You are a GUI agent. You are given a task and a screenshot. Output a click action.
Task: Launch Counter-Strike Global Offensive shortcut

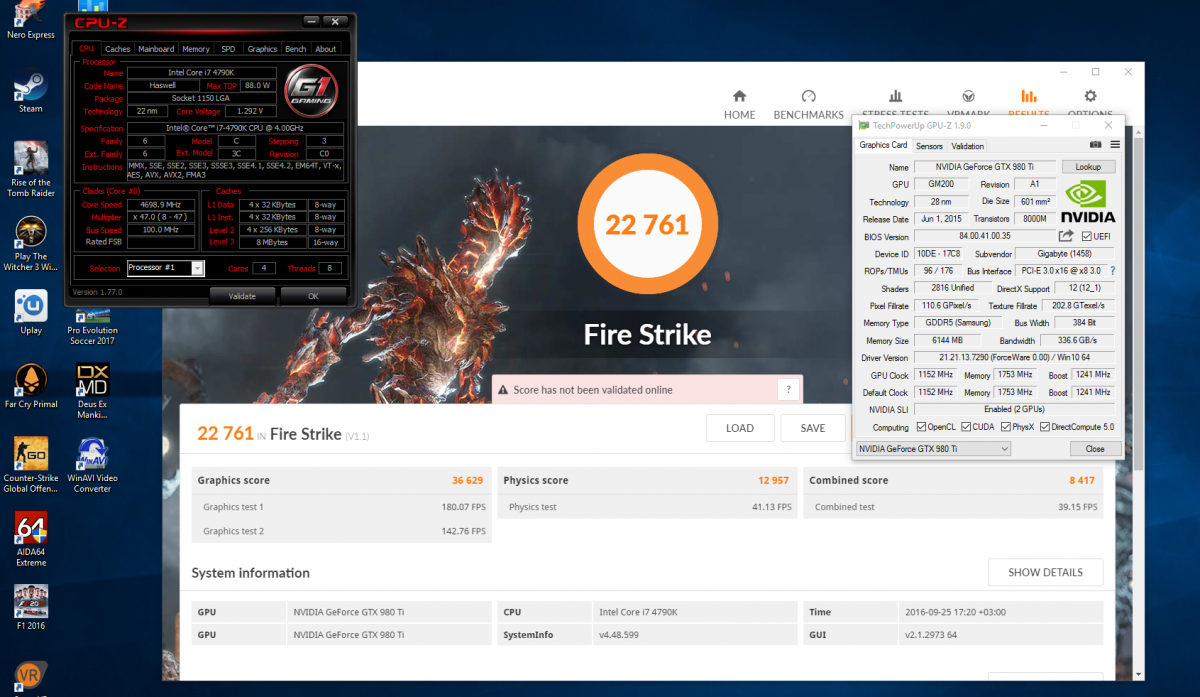click(x=31, y=465)
